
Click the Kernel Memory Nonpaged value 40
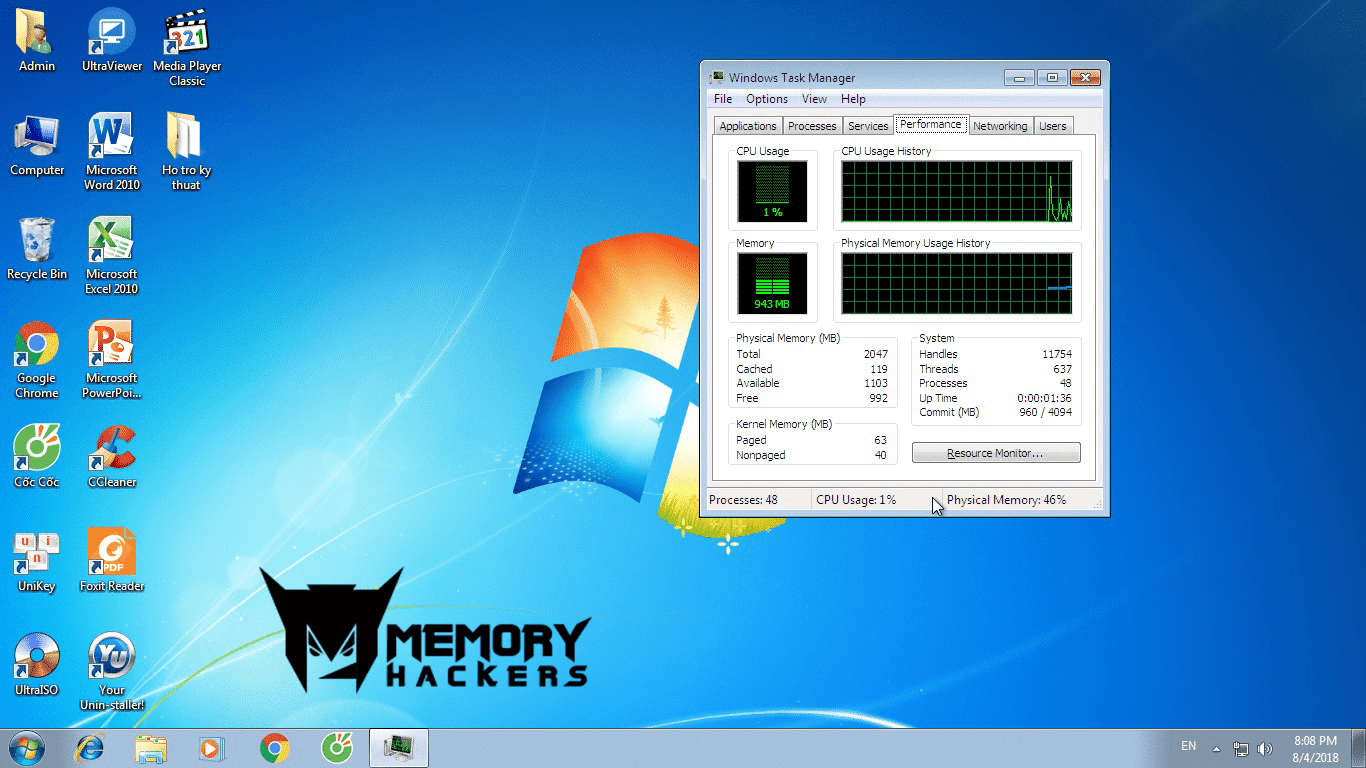[x=880, y=455]
